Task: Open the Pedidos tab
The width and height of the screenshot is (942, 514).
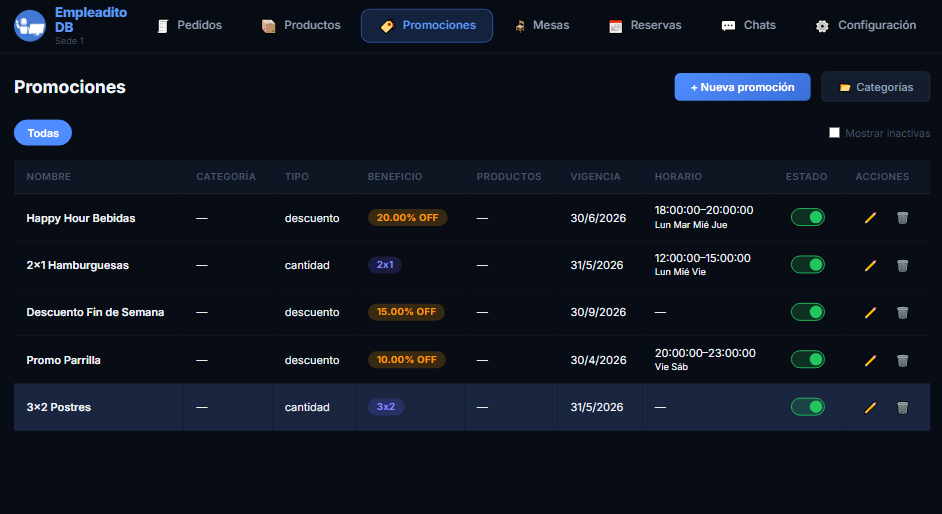Action: tap(189, 25)
